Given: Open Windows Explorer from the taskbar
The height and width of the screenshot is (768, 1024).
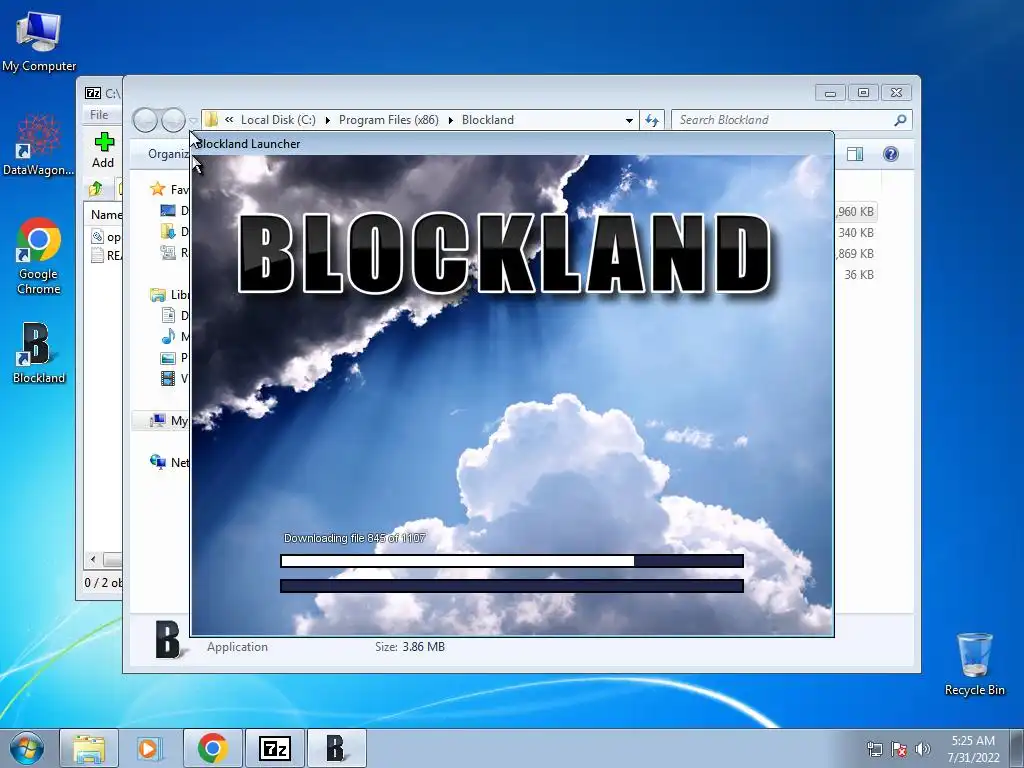Looking at the screenshot, I should coord(89,748).
